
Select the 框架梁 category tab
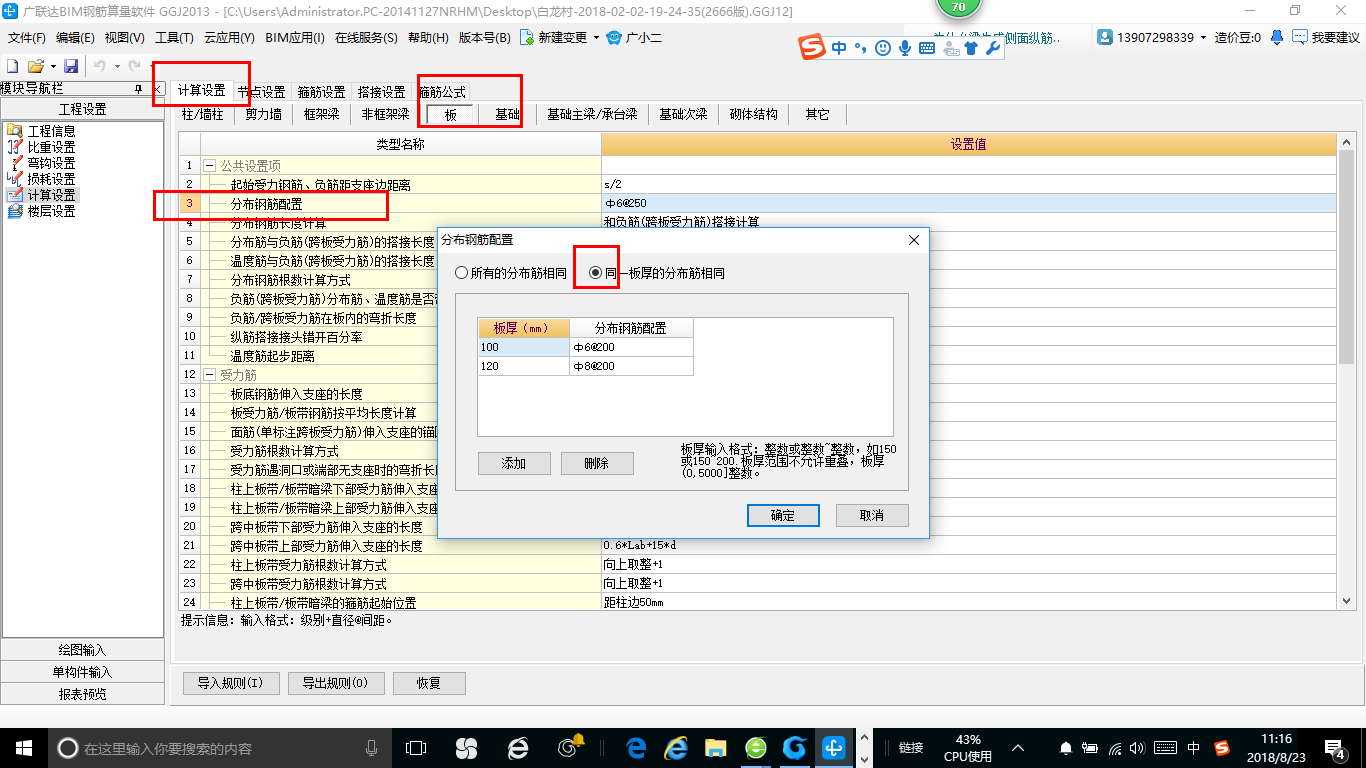coord(322,115)
